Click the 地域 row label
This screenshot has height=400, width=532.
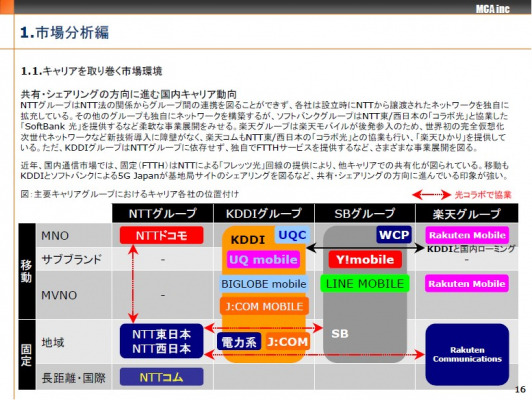click(x=53, y=342)
